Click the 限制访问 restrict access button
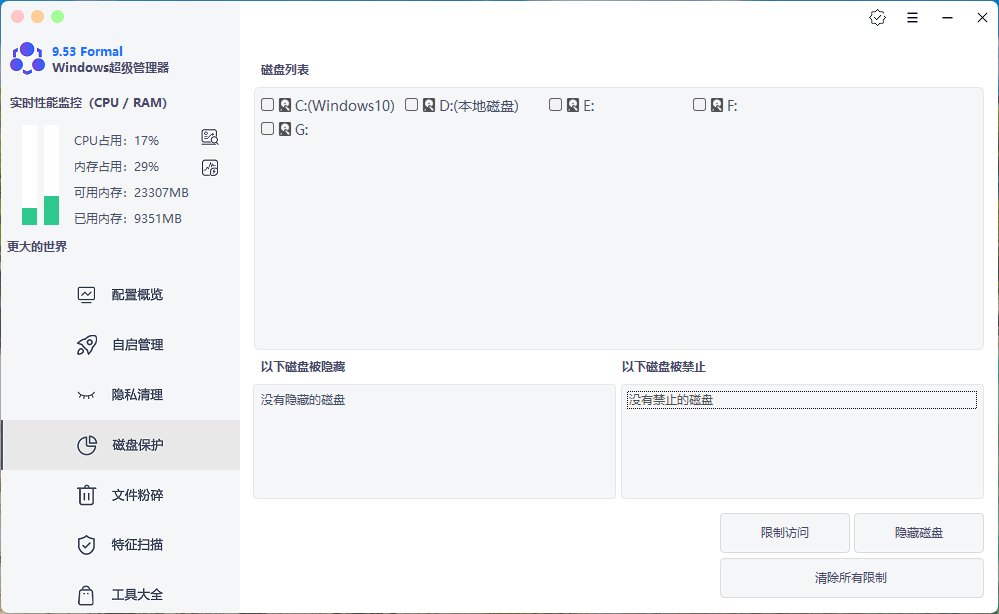This screenshot has width=999, height=614. pos(784,533)
